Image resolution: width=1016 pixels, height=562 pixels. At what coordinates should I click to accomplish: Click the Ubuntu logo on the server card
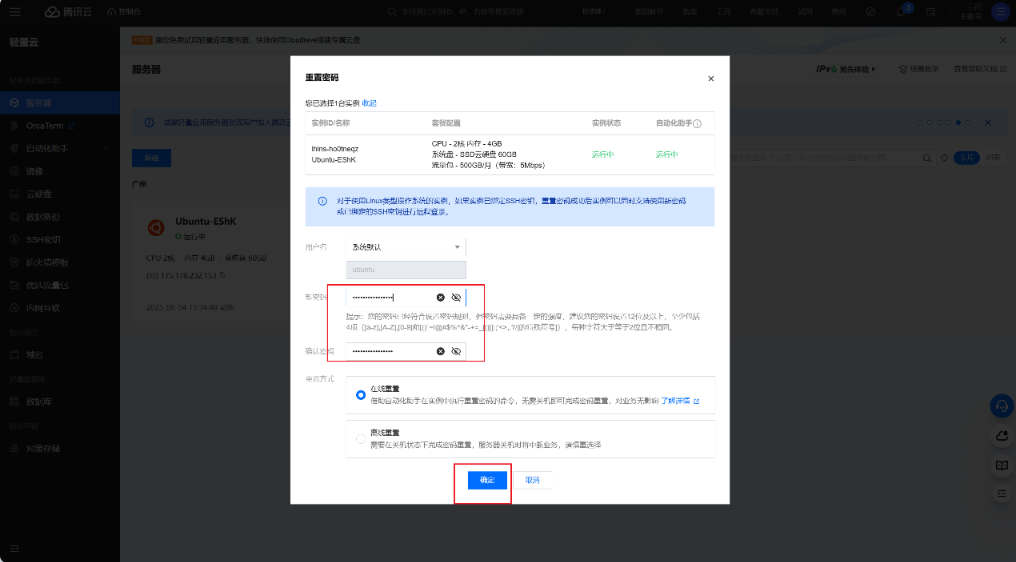pyautogui.click(x=156, y=228)
